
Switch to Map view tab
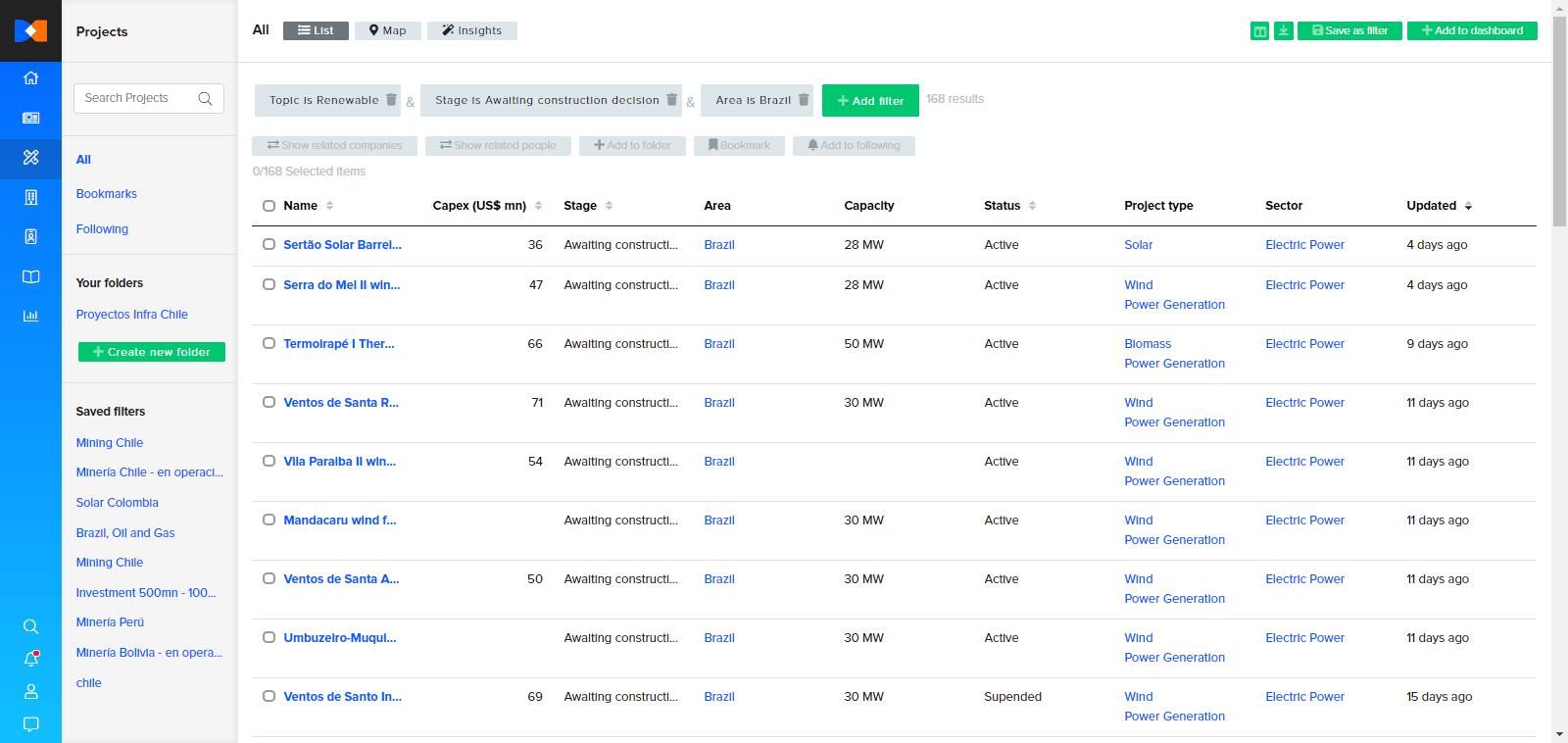tap(388, 30)
